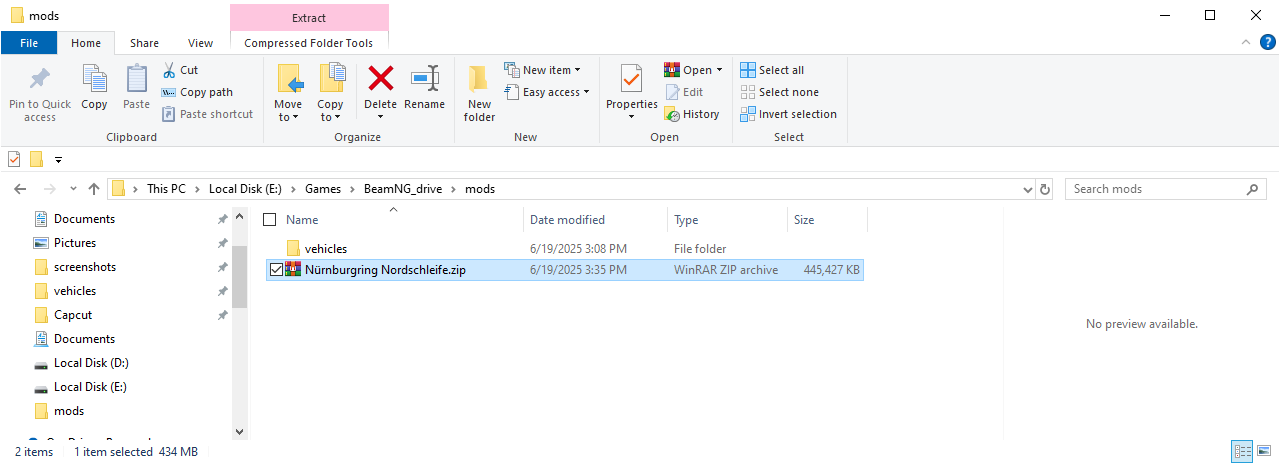Screen dimensions: 1280x464
Task: Click the Extract contextual tab
Action: [309, 18]
